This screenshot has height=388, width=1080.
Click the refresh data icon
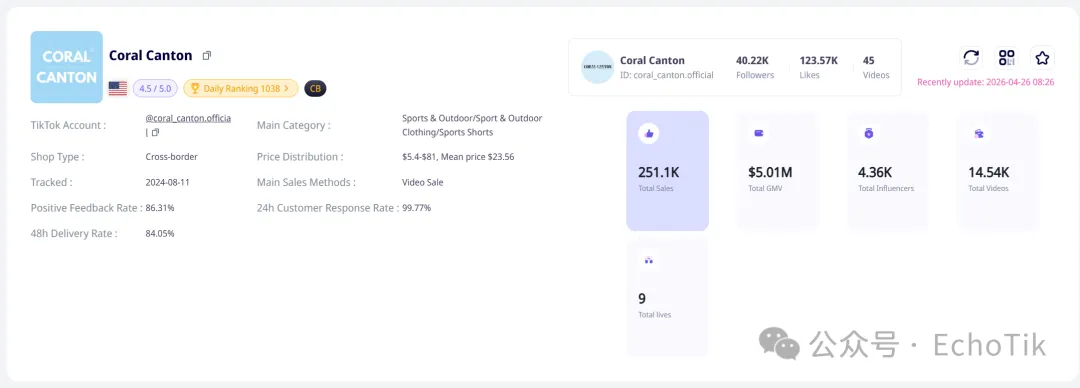click(971, 57)
